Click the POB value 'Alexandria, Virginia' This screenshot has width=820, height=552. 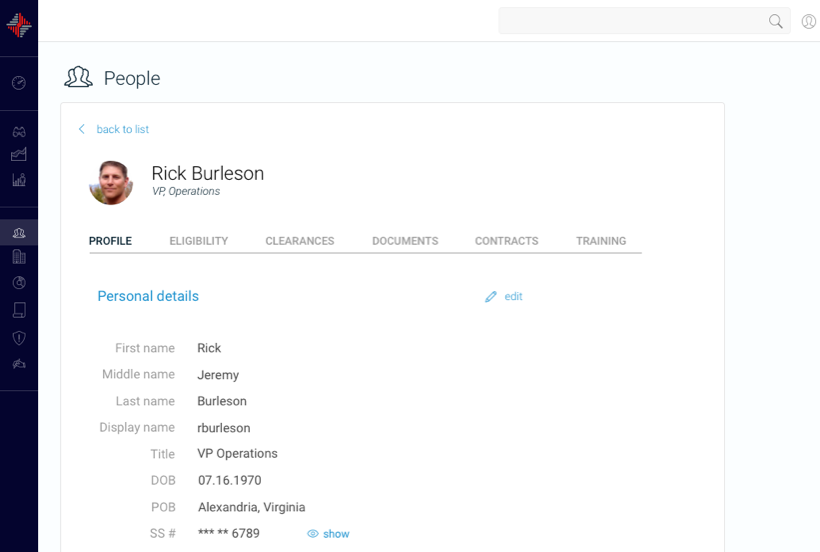click(252, 507)
